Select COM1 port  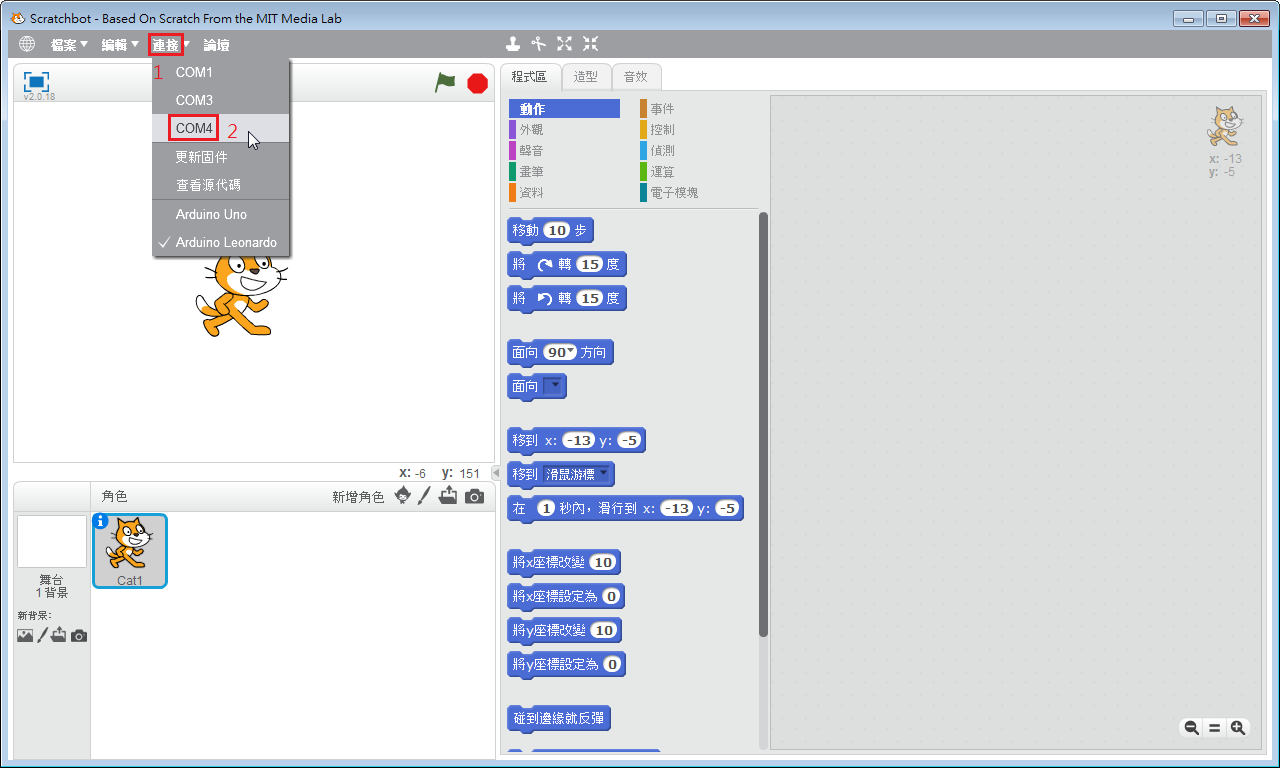click(x=221, y=72)
